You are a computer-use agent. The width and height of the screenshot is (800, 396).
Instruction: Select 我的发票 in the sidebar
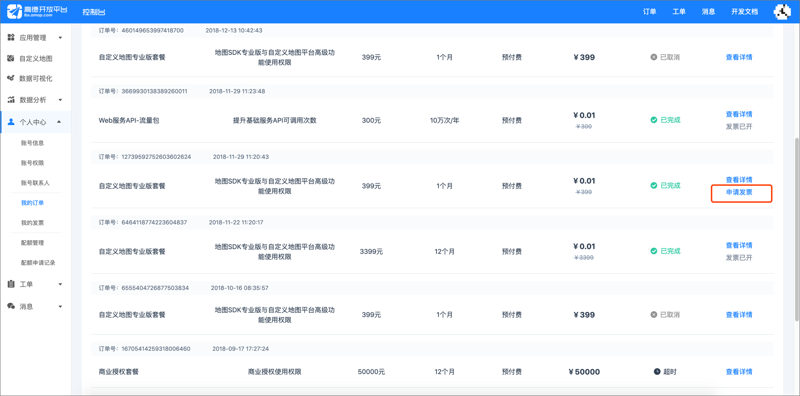32,223
